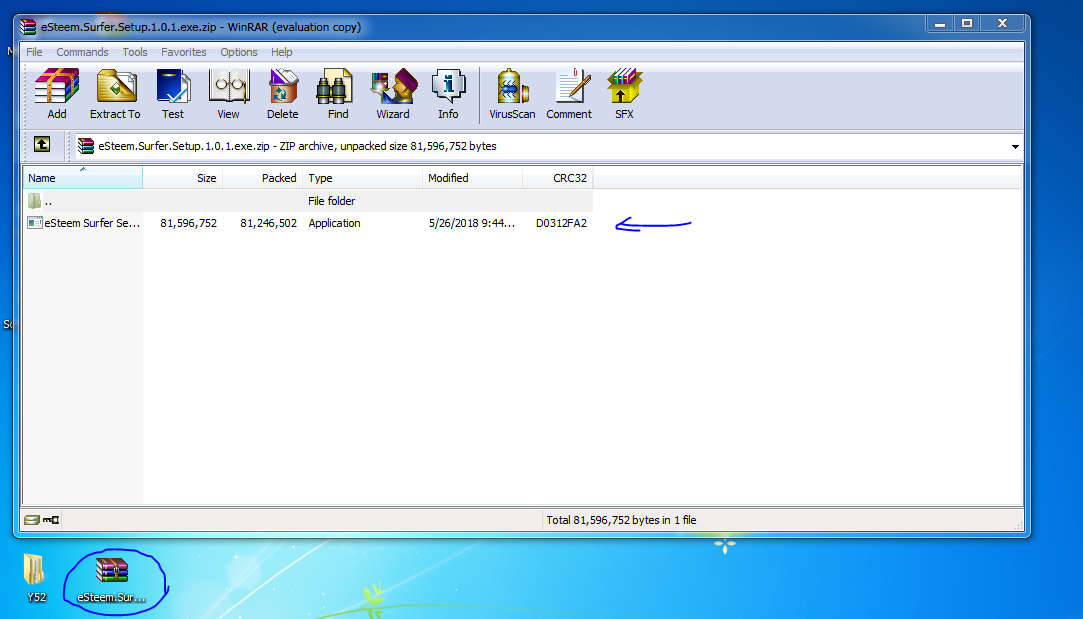Sort by Packed column header
Viewport: 1083px width, 619px height.
click(x=262, y=178)
